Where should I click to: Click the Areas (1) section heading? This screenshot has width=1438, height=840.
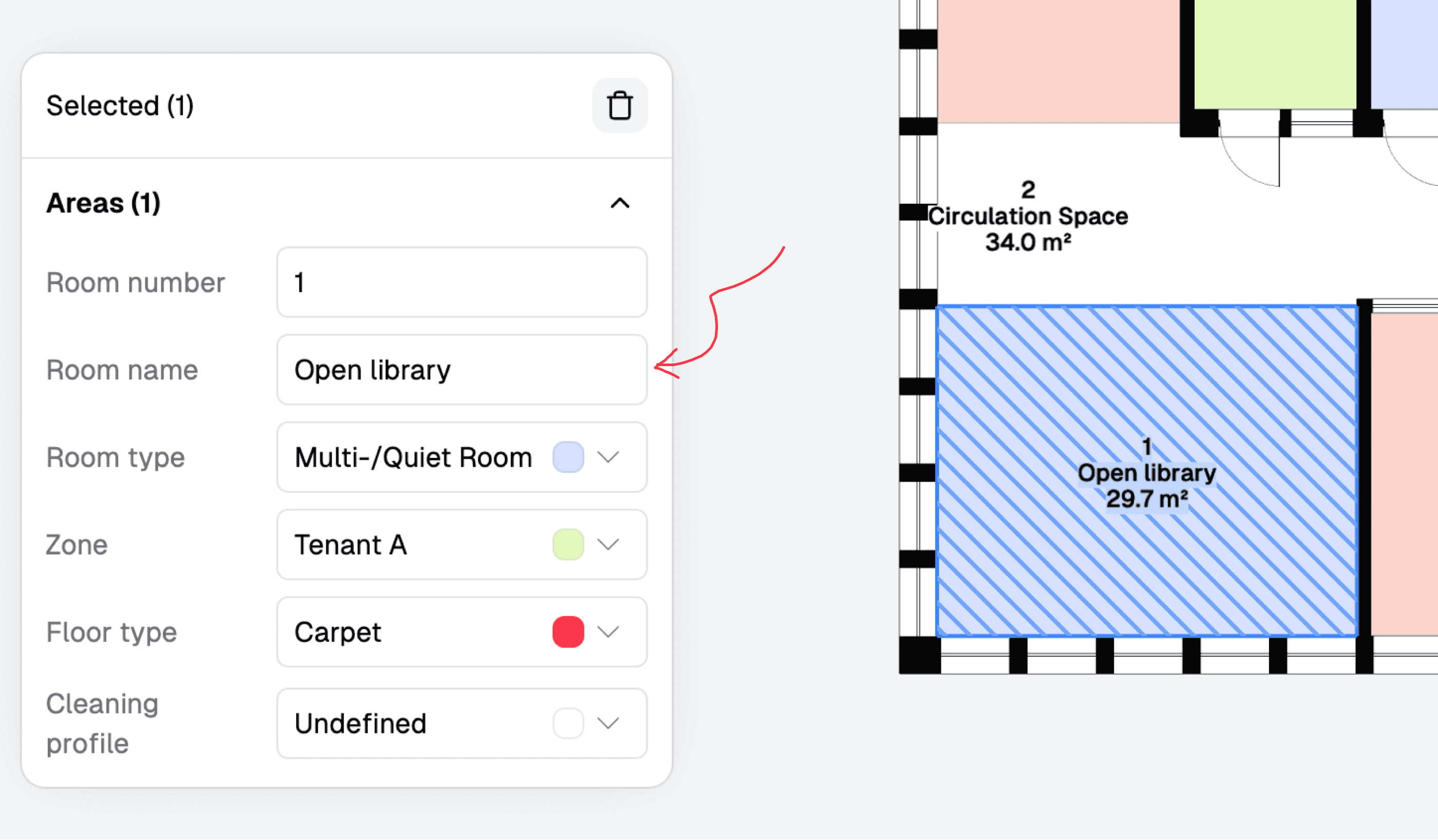tap(103, 203)
